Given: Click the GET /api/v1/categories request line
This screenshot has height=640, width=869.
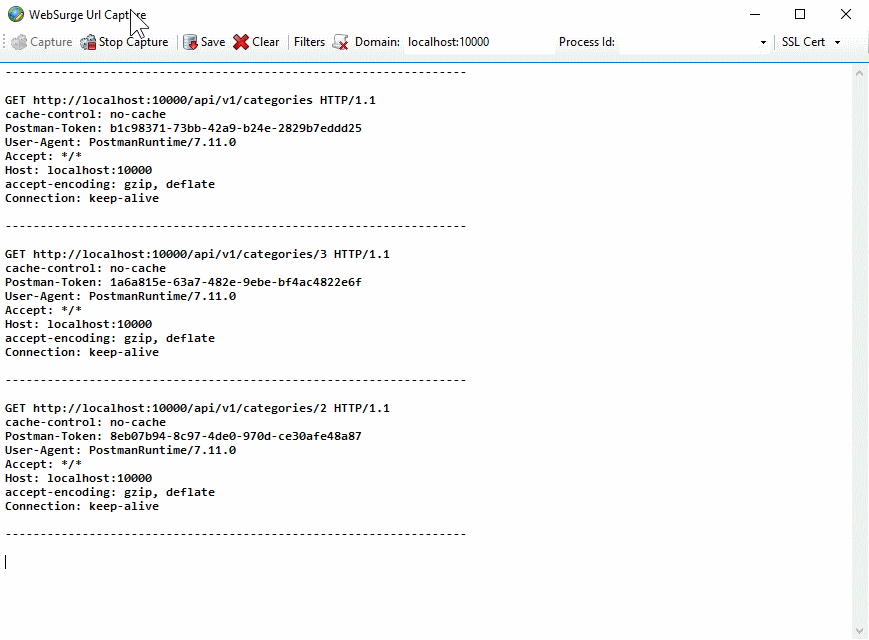Looking at the screenshot, I should click(190, 100).
